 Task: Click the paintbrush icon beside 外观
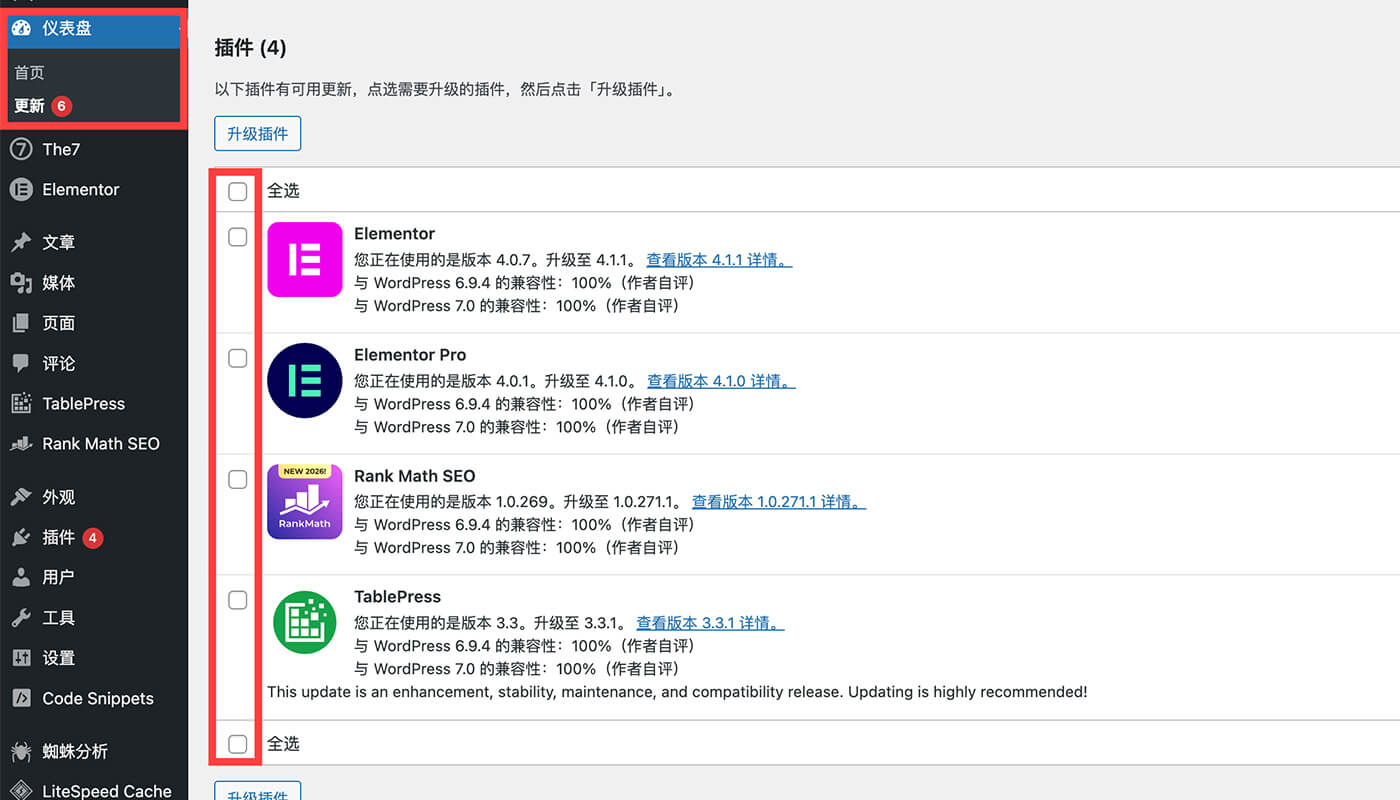click(21, 497)
